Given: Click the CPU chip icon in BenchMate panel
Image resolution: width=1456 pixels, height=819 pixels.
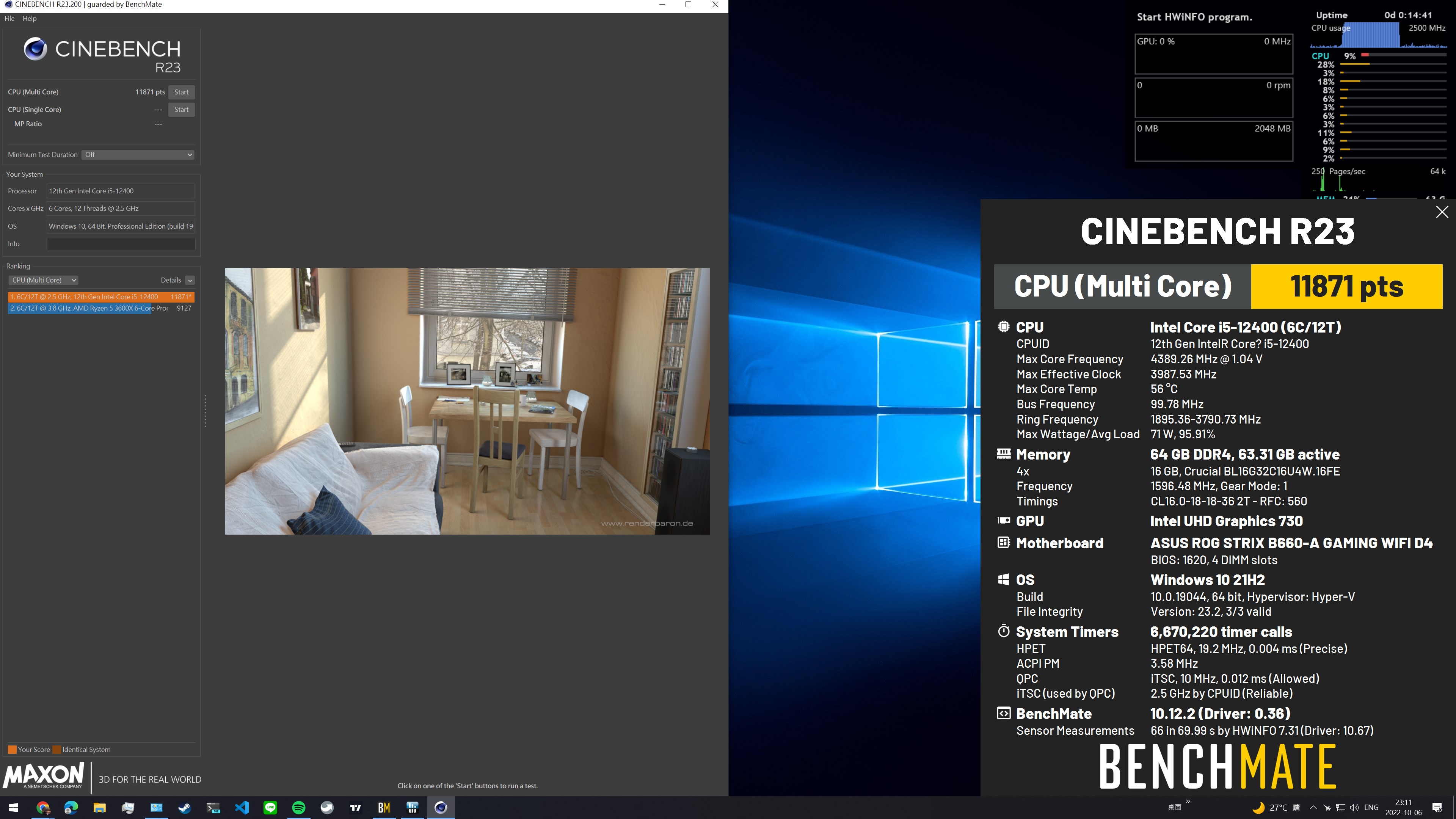Looking at the screenshot, I should pyautogui.click(x=1003, y=326).
